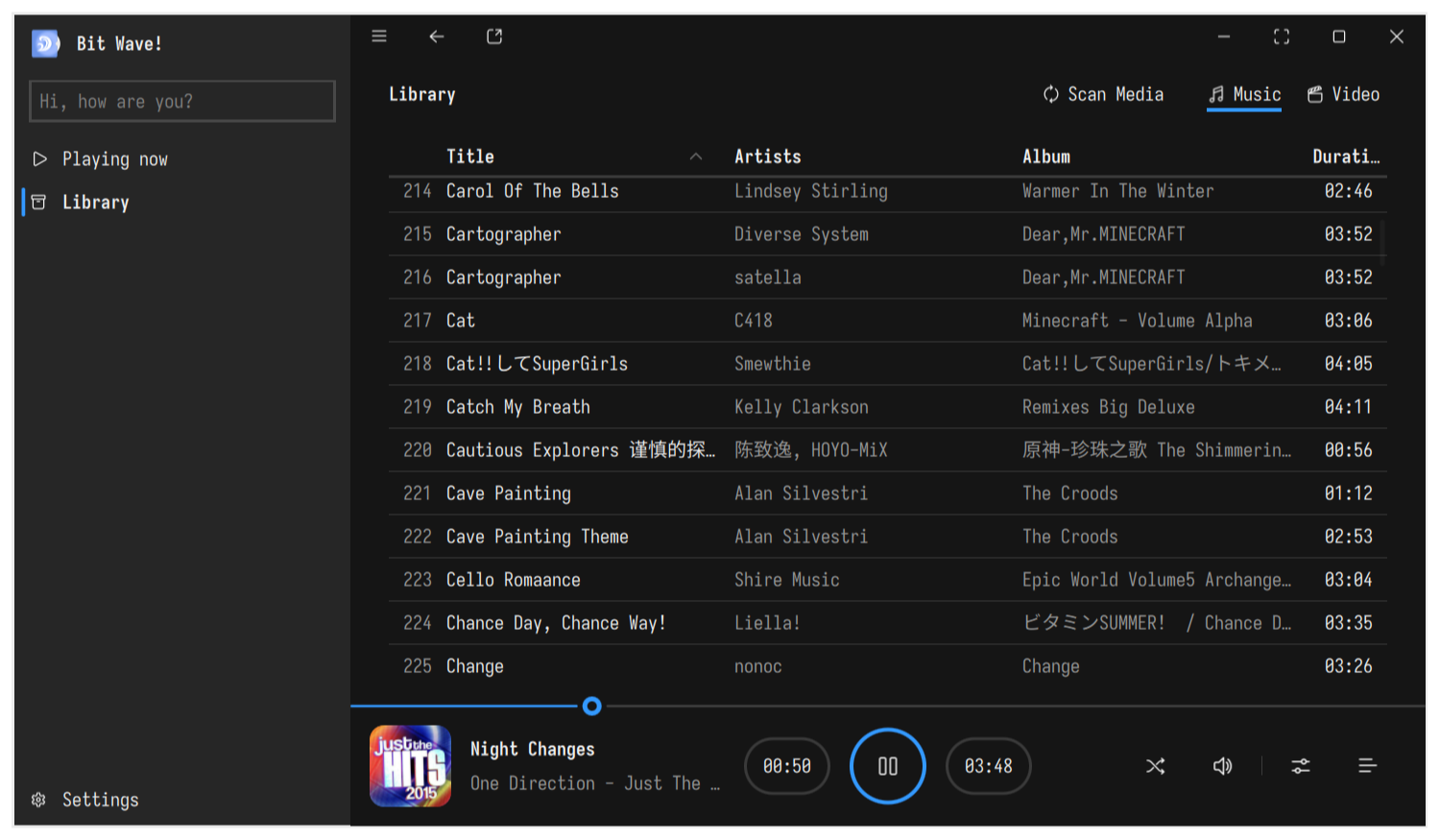The width and height of the screenshot is (1440, 840).
Task: Click the elapsed time 00:50 pill
Action: [x=787, y=766]
